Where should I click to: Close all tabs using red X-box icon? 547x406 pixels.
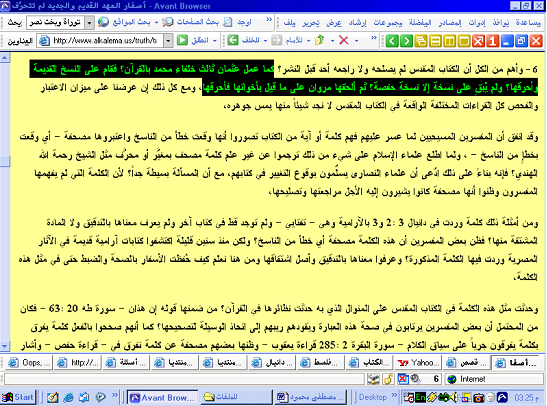pos(478,41)
